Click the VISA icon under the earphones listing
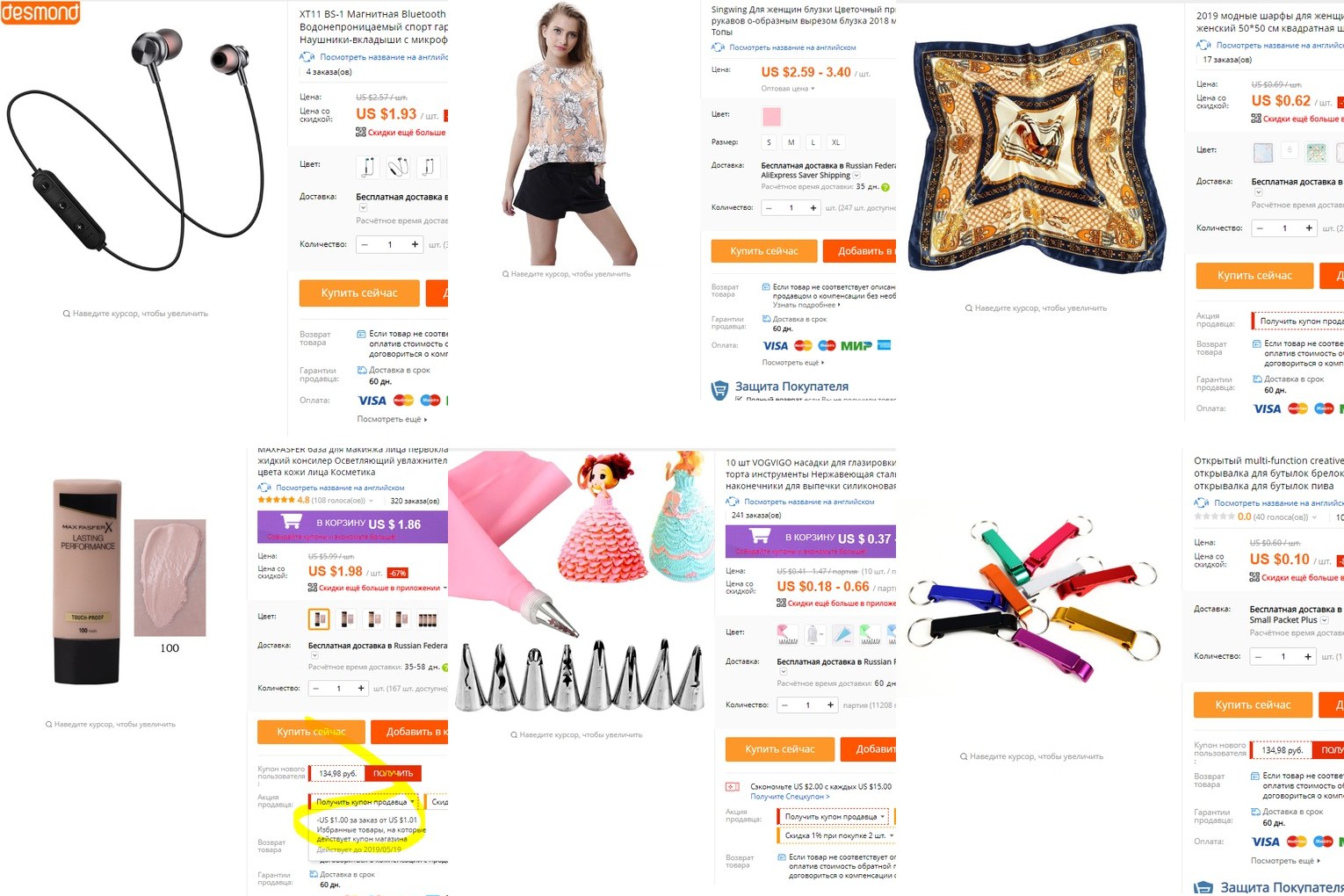1344x896 pixels. (372, 401)
